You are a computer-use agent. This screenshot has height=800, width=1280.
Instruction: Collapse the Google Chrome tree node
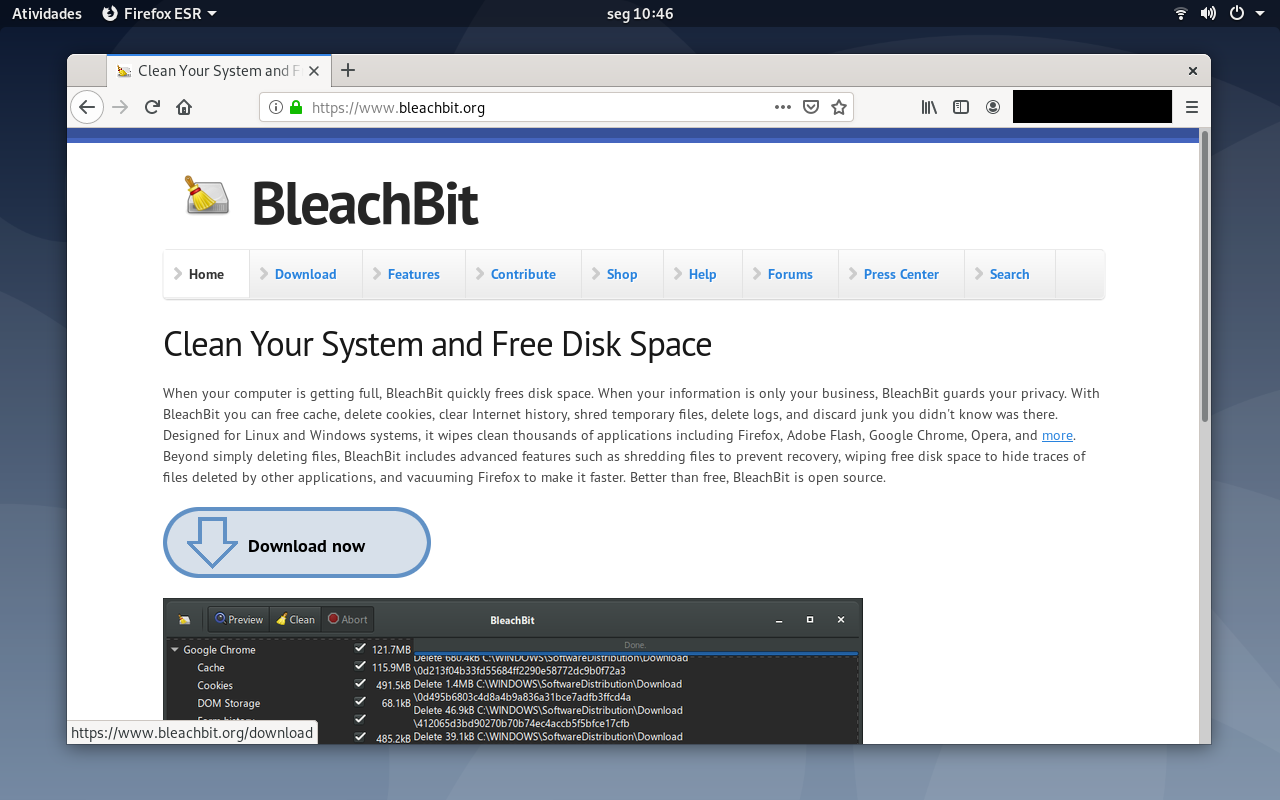(x=175, y=650)
